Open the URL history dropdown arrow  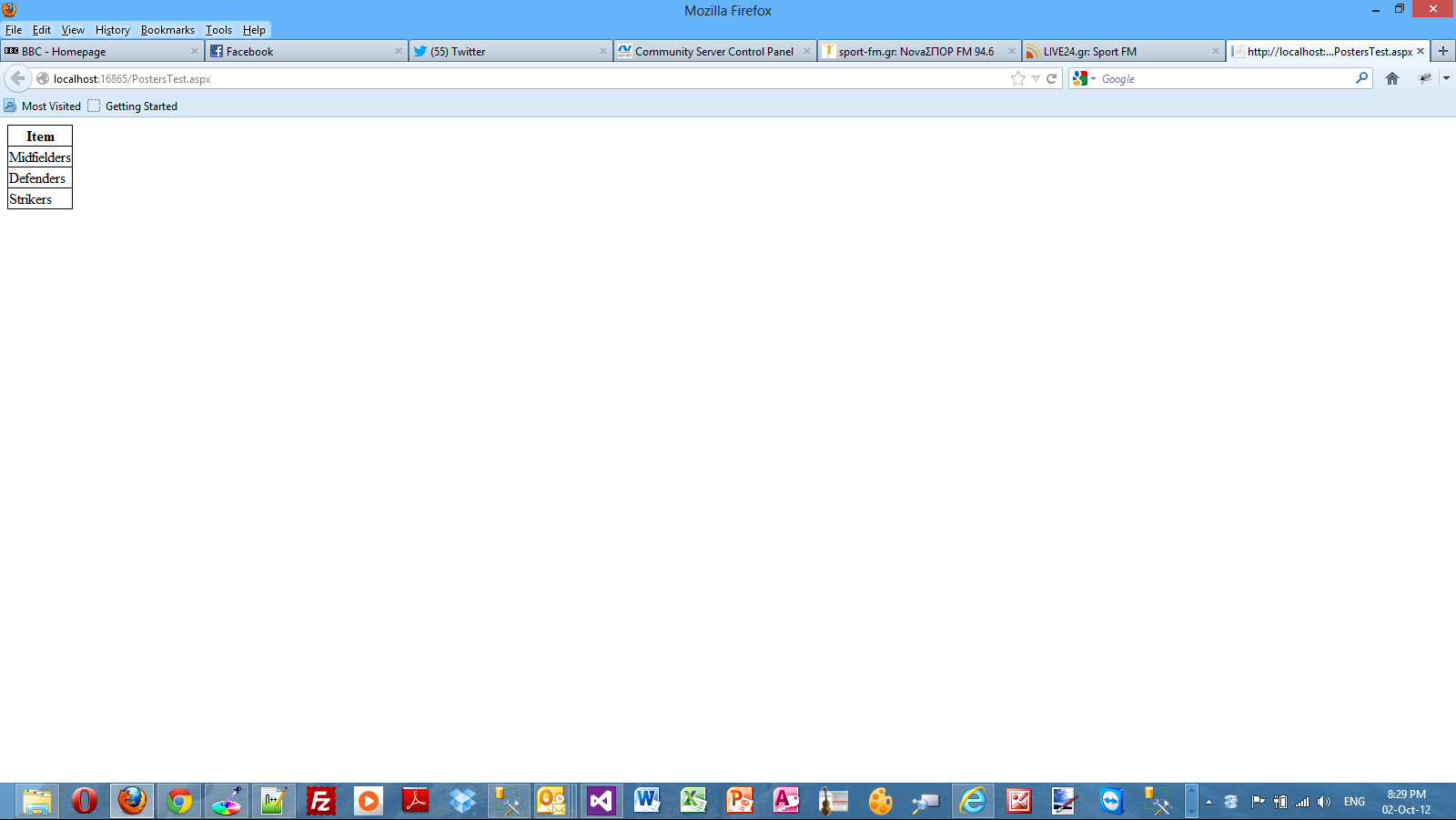click(1036, 78)
